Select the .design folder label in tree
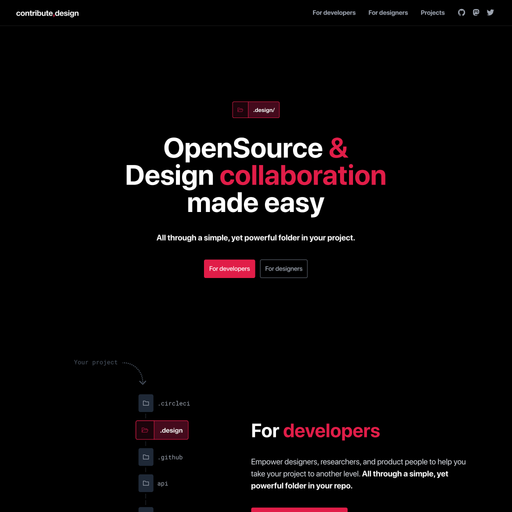The width and height of the screenshot is (512, 512). click(x=171, y=430)
